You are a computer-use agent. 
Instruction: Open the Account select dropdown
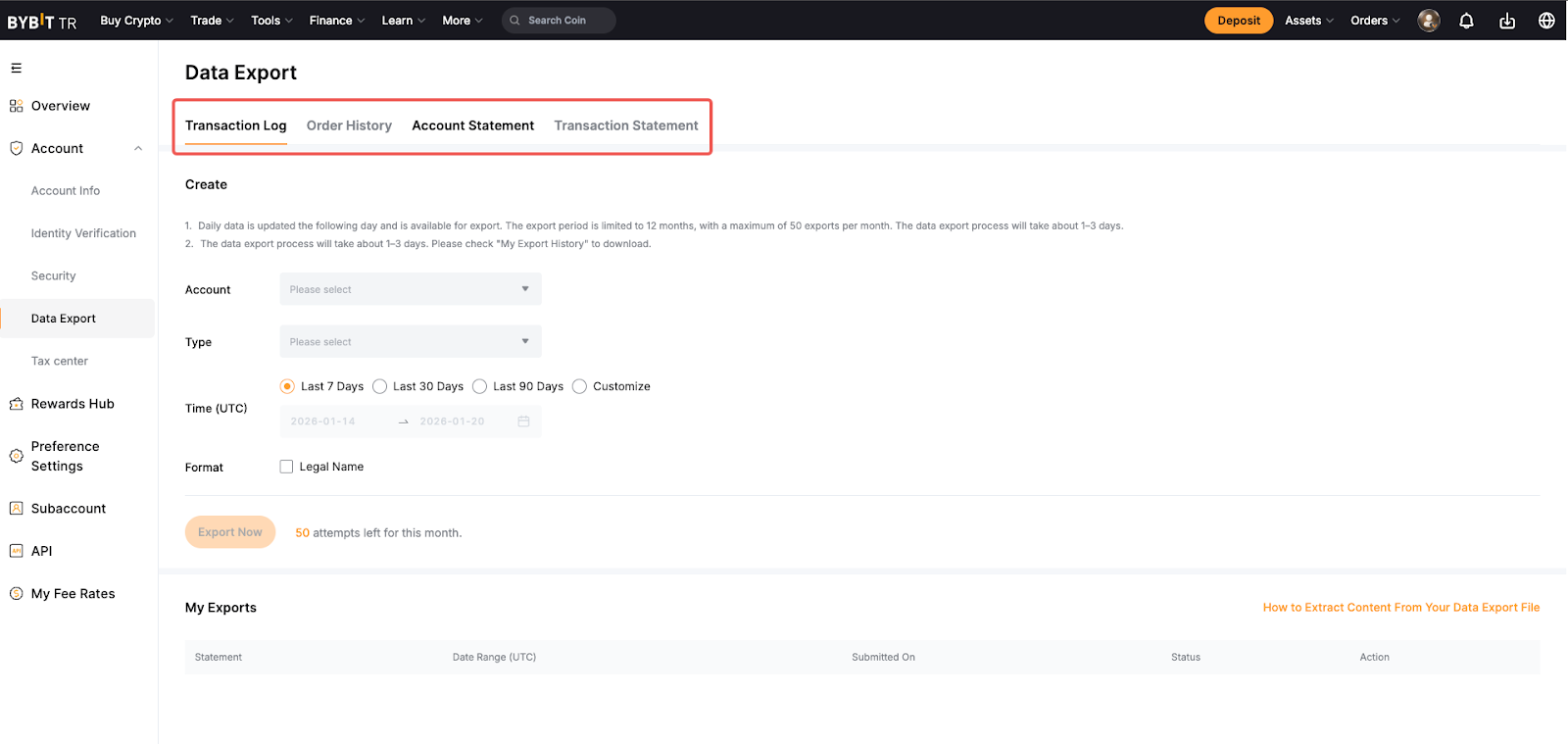click(410, 289)
